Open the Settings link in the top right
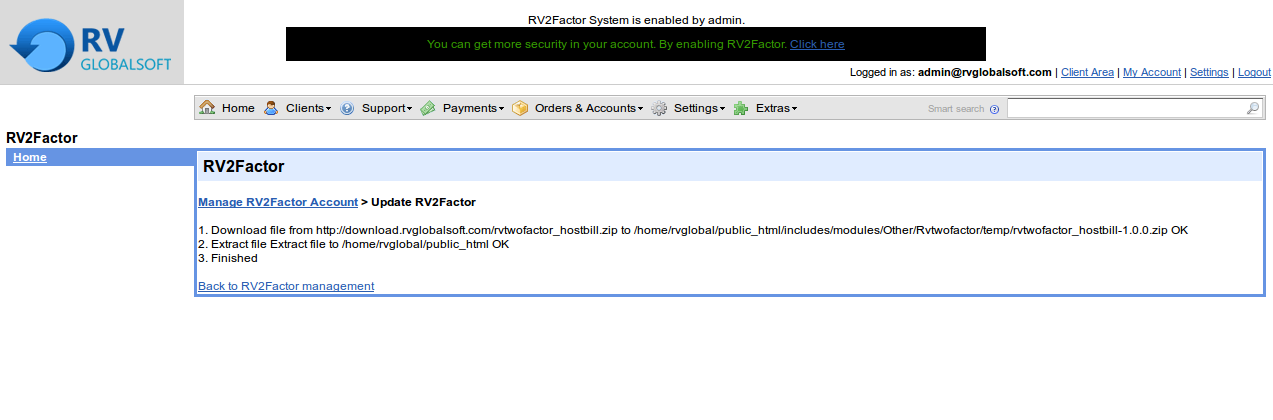Image resolution: width=1273 pixels, height=420 pixels. [1209, 72]
